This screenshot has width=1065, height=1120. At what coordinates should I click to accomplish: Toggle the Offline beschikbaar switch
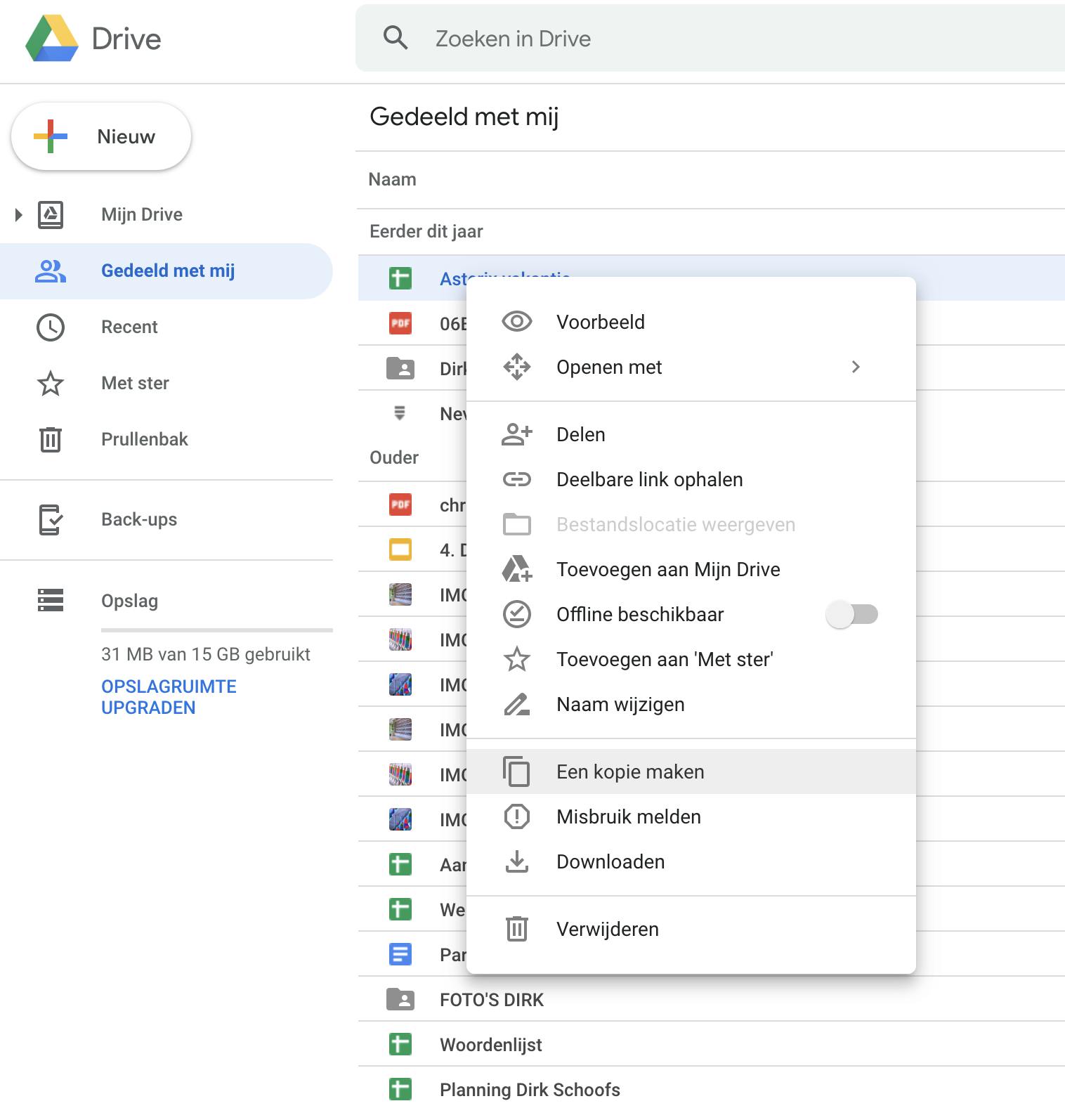click(851, 615)
